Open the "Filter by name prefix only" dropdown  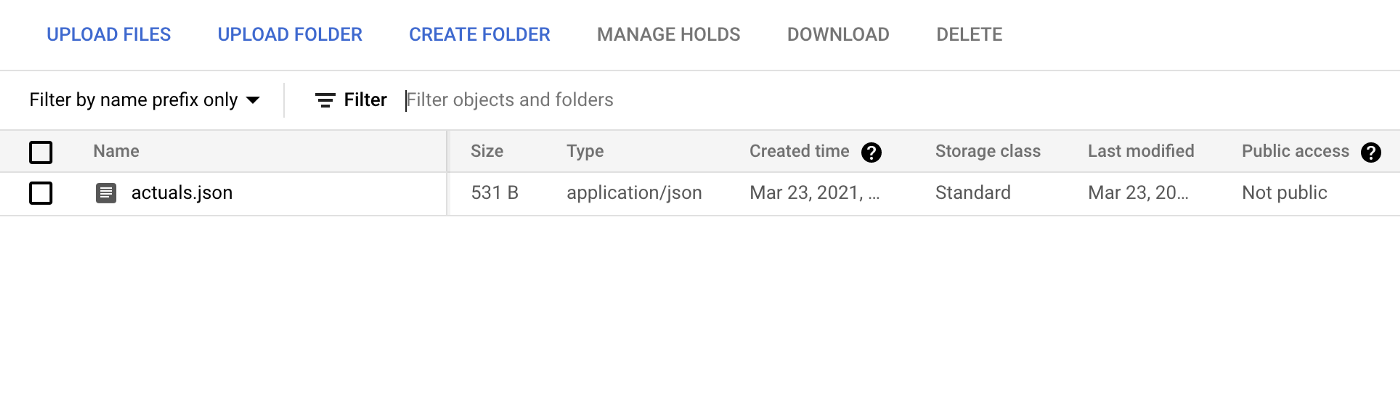tap(145, 100)
